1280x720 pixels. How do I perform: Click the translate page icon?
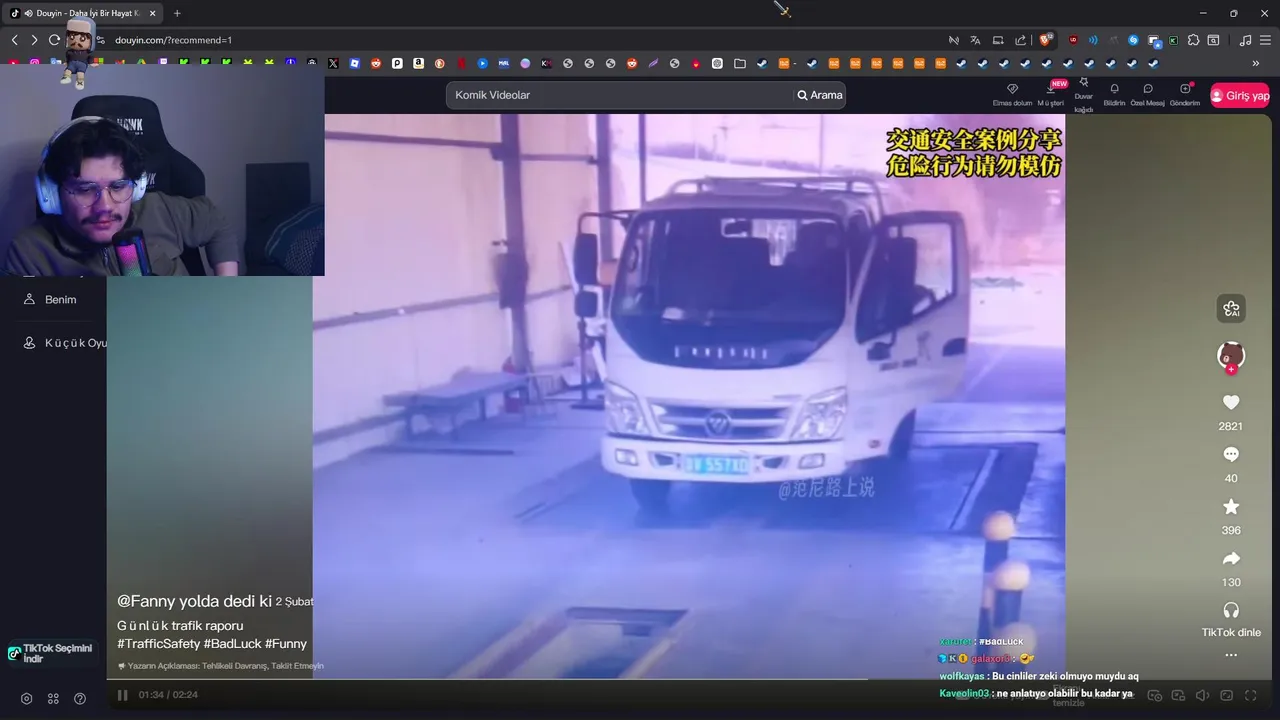click(x=976, y=40)
